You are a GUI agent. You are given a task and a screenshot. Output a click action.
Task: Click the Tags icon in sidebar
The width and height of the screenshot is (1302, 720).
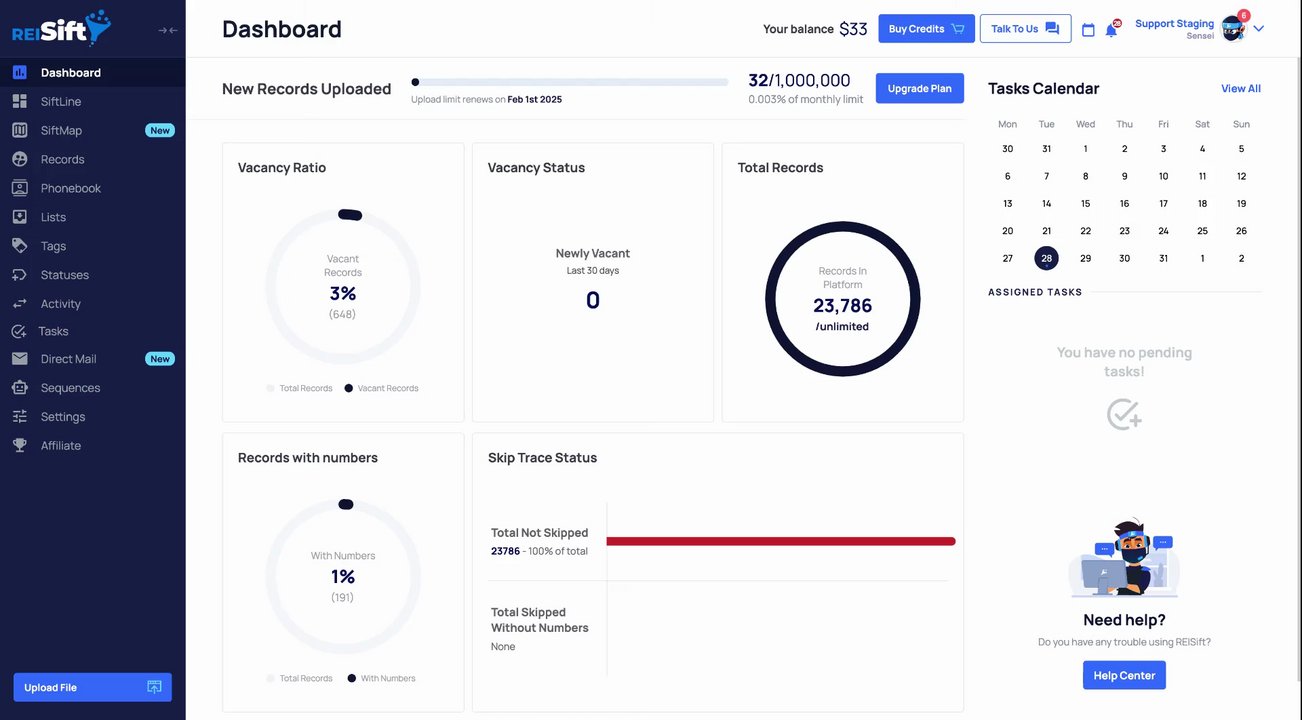click(x=19, y=246)
